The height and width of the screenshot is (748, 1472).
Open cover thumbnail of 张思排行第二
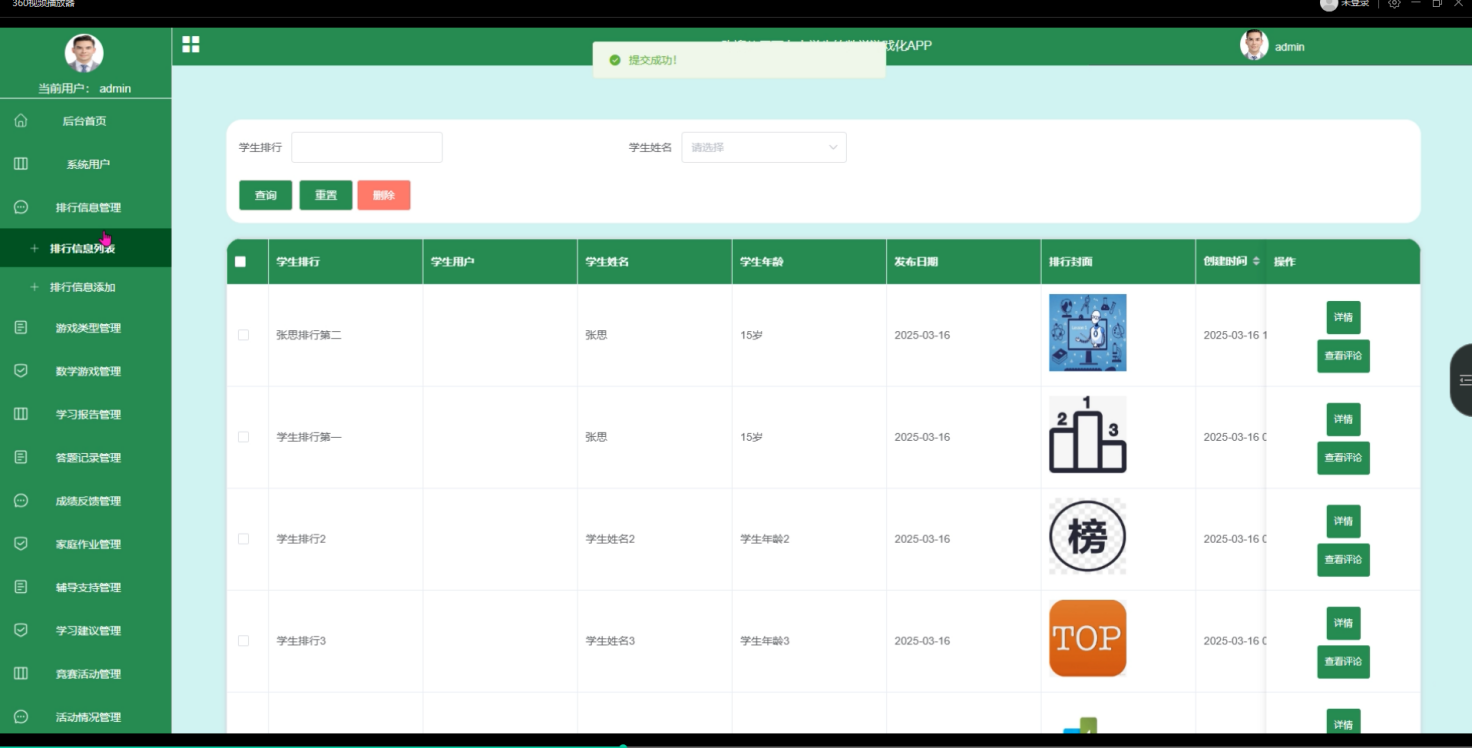tap(1087, 333)
